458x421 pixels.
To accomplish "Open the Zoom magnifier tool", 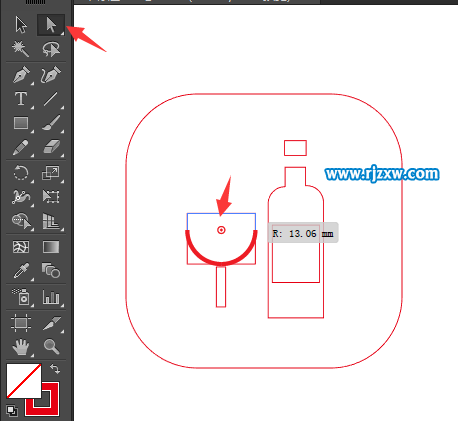I will [51, 346].
